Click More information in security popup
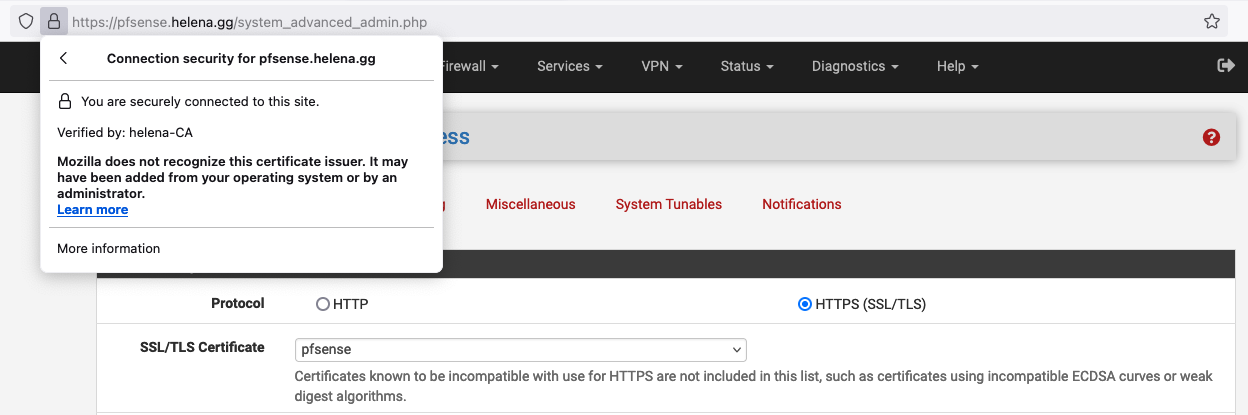The image size is (1248, 415). (x=108, y=249)
